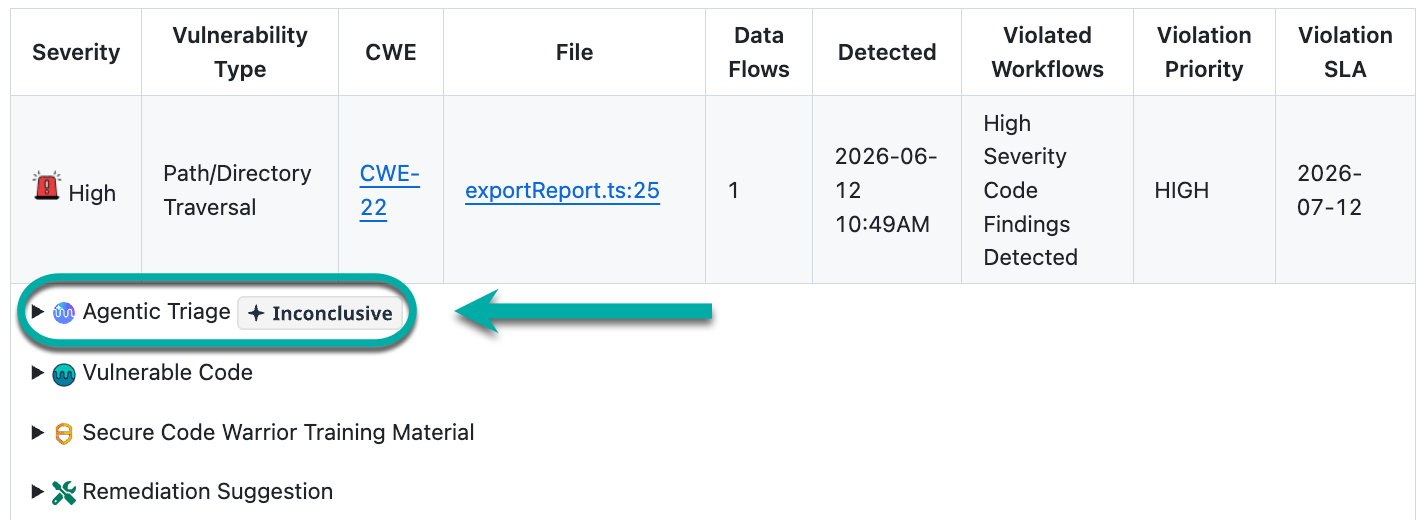Click the HIGH violation priority cell
The image size is (1426, 520).
click(1182, 190)
